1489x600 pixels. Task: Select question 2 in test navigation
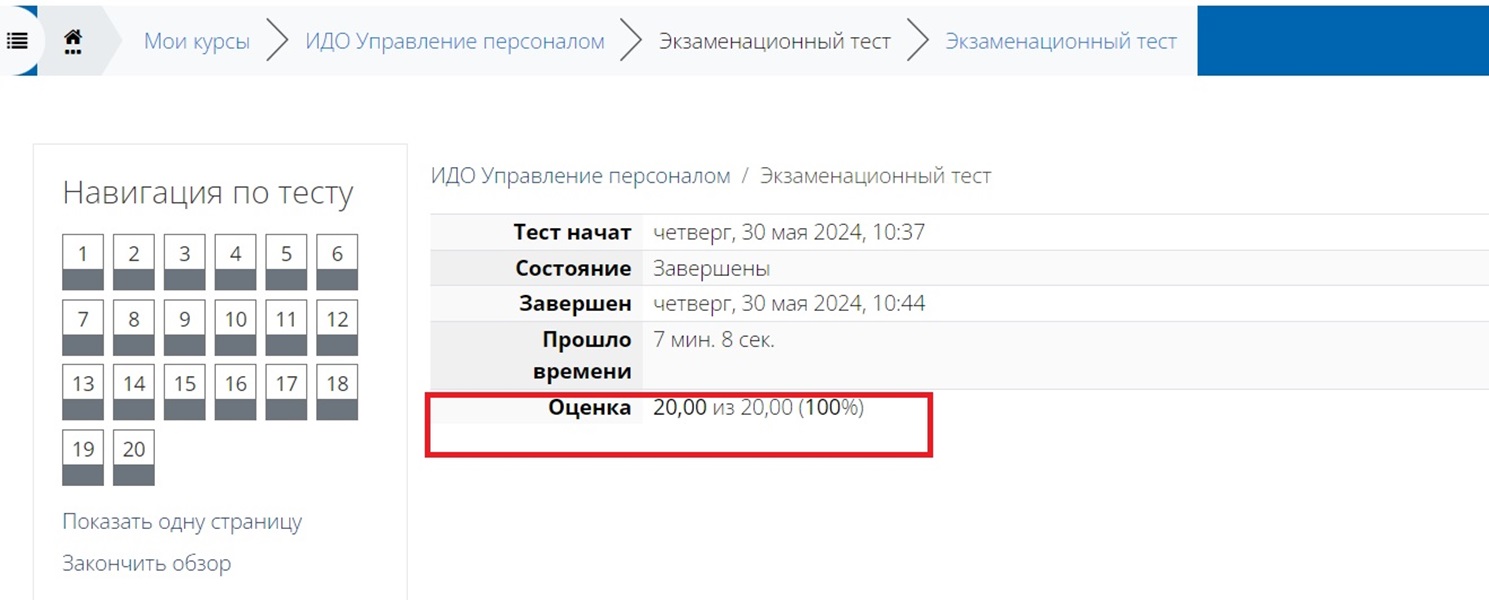coord(134,262)
